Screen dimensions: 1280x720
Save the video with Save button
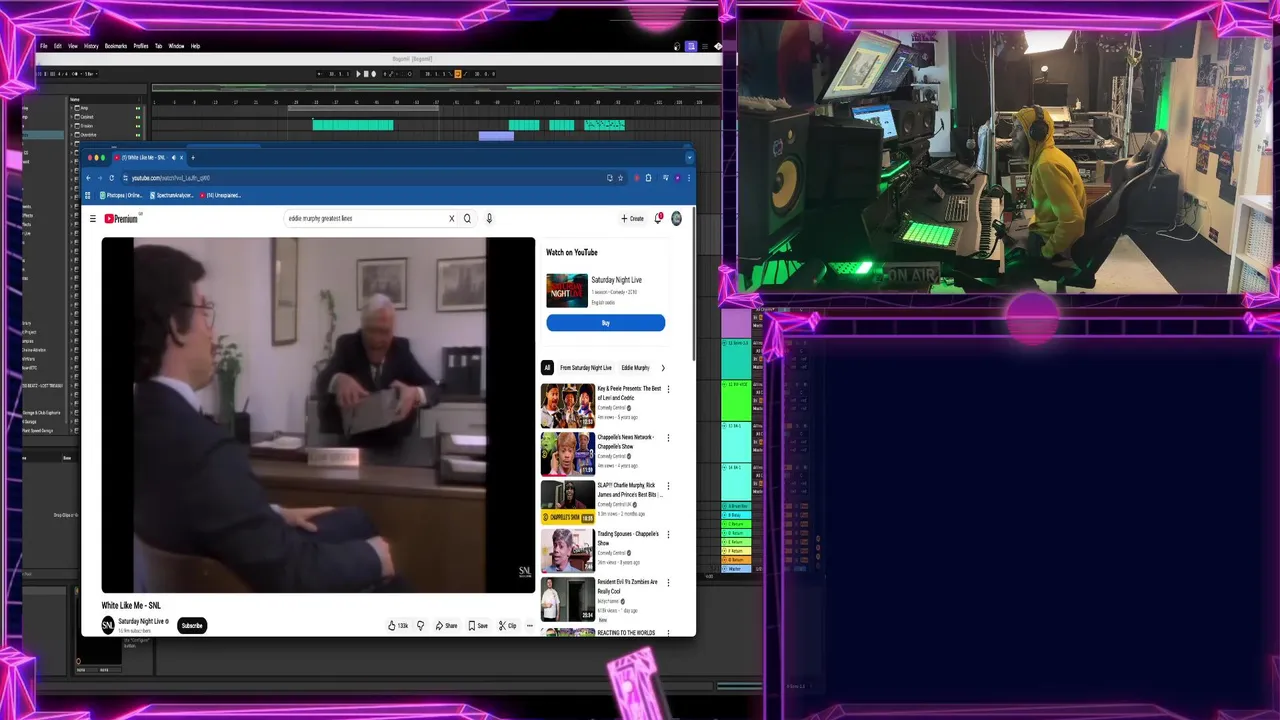[478, 626]
